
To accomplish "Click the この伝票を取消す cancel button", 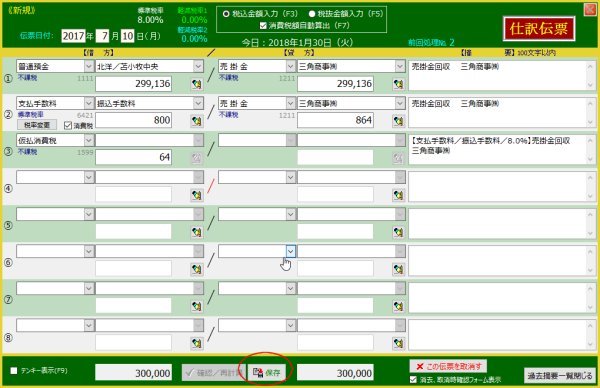I will coord(448,366).
